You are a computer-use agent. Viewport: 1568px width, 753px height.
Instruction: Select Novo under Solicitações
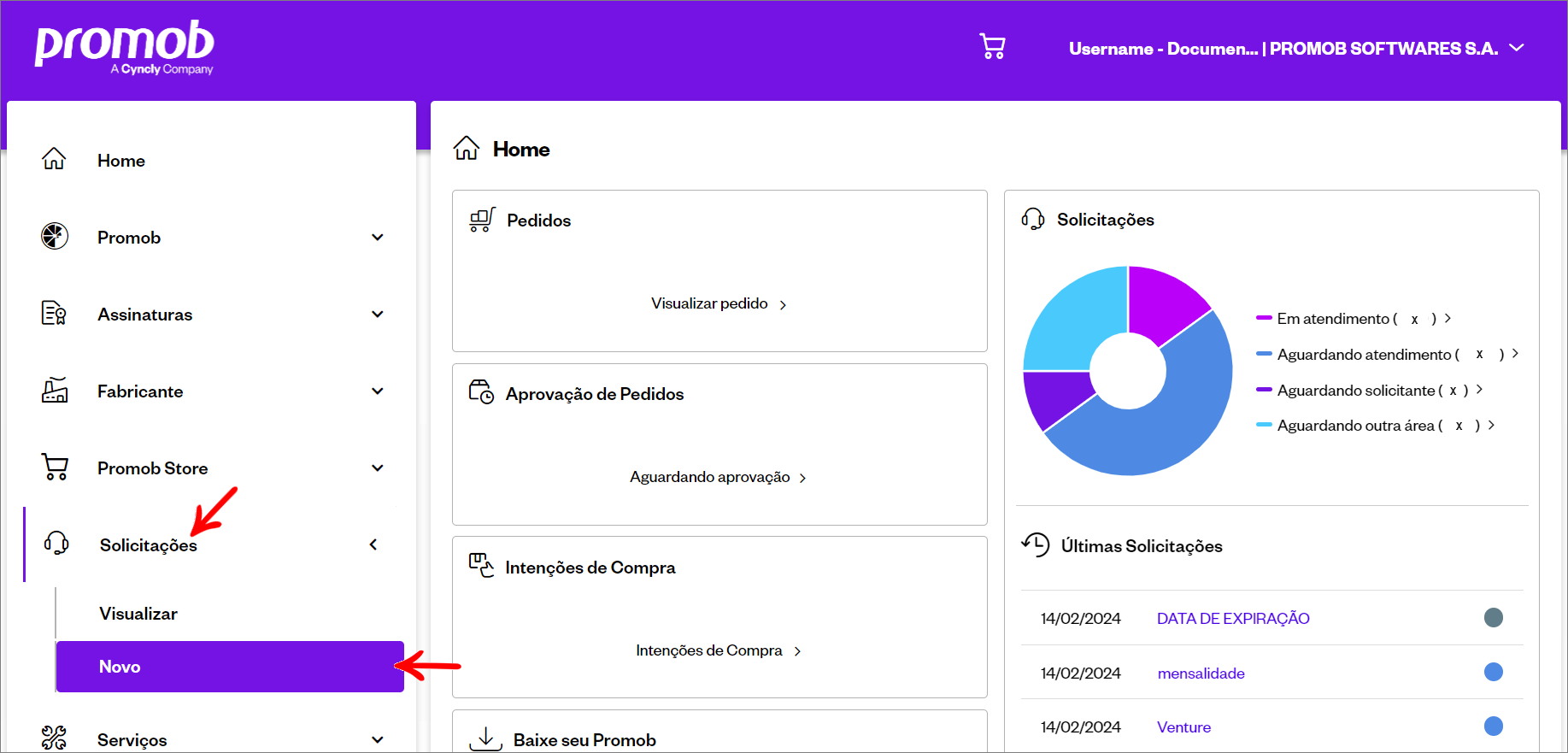[x=230, y=667]
